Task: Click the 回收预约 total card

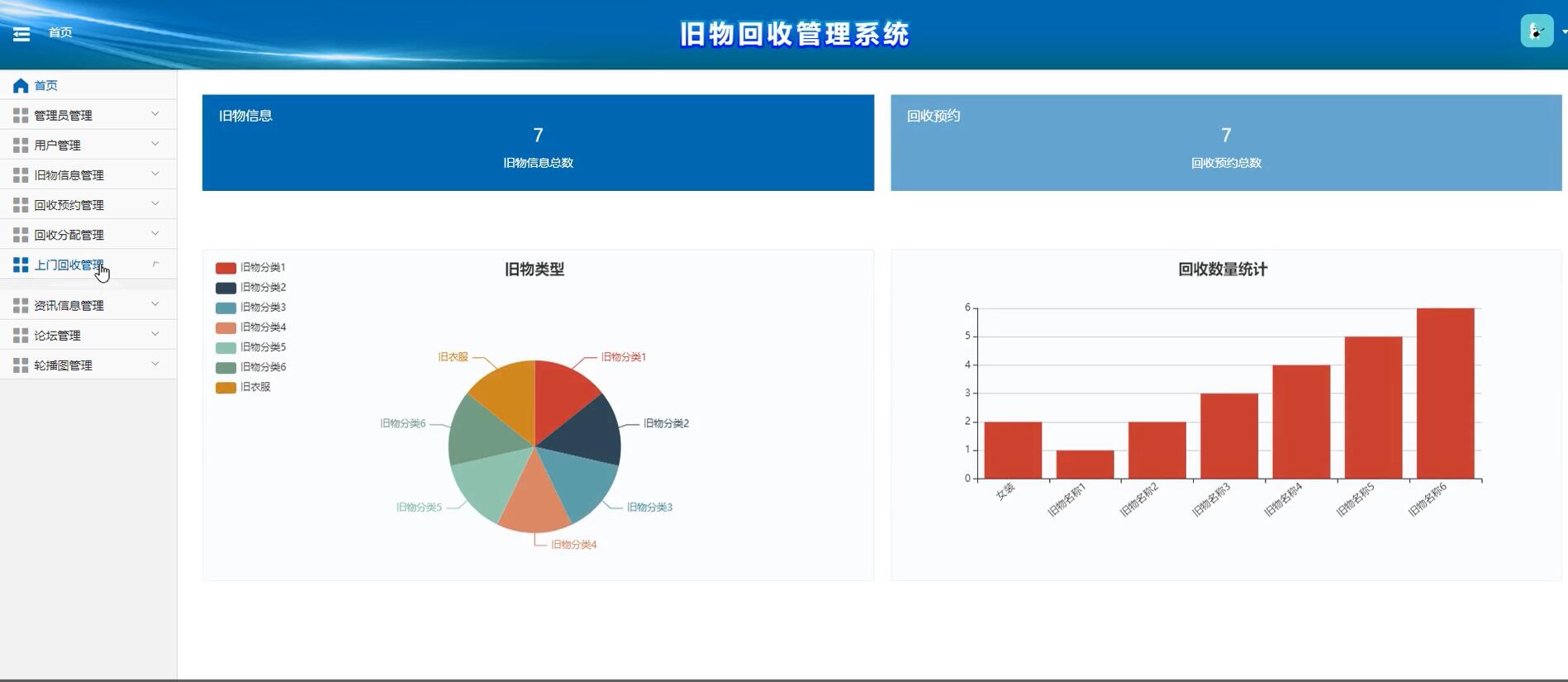Action: [x=1226, y=142]
